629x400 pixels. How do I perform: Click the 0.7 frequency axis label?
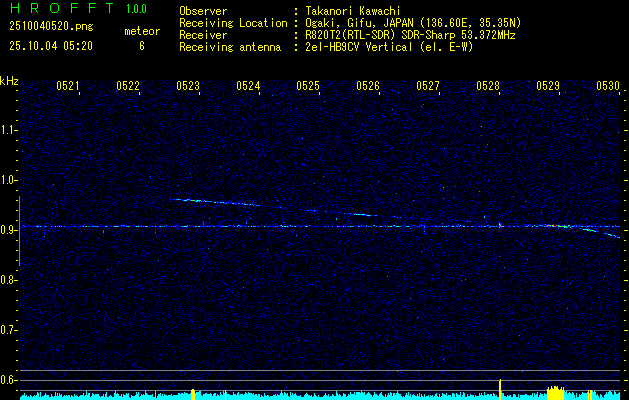pos(9,329)
